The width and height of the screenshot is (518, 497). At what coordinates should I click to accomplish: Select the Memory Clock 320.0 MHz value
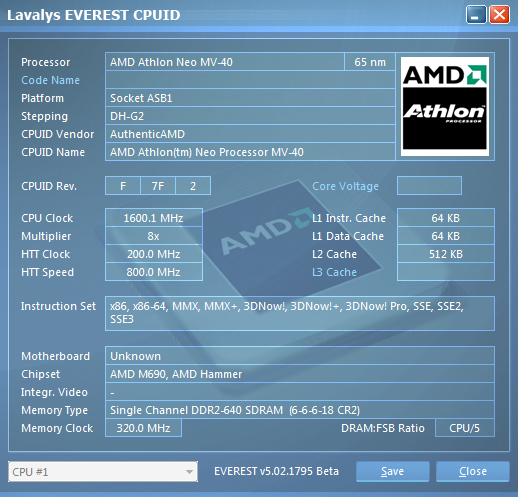[143, 428]
